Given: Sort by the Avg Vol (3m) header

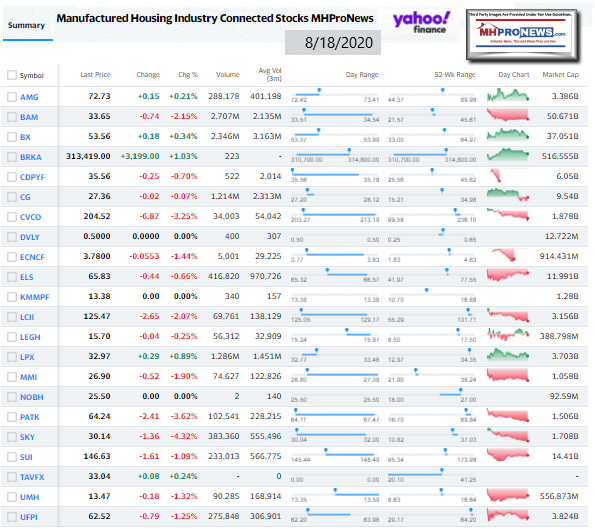Looking at the screenshot, I should [270, 75].
